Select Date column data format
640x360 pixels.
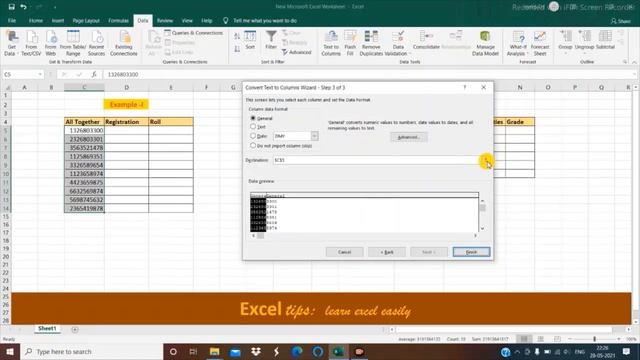tap(253, 136)
